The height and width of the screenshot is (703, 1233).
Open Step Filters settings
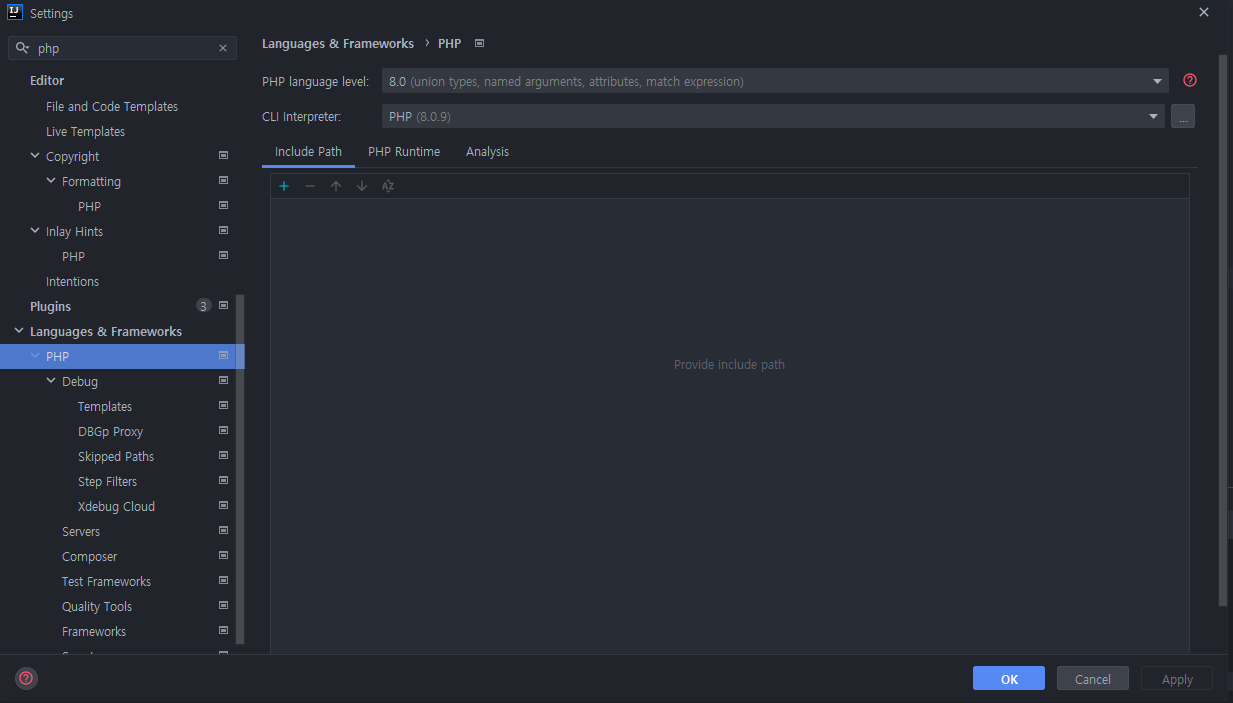pos(107,481)
